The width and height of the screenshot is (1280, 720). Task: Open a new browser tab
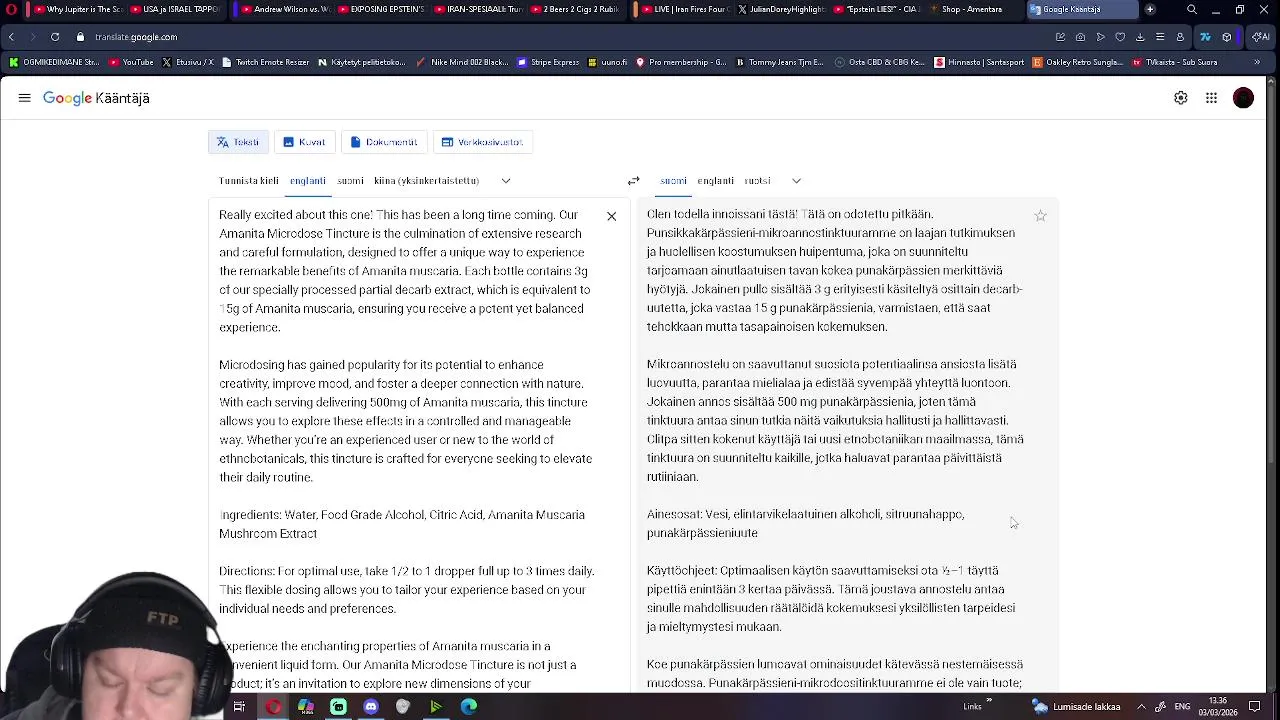(x=1150, y=9)
